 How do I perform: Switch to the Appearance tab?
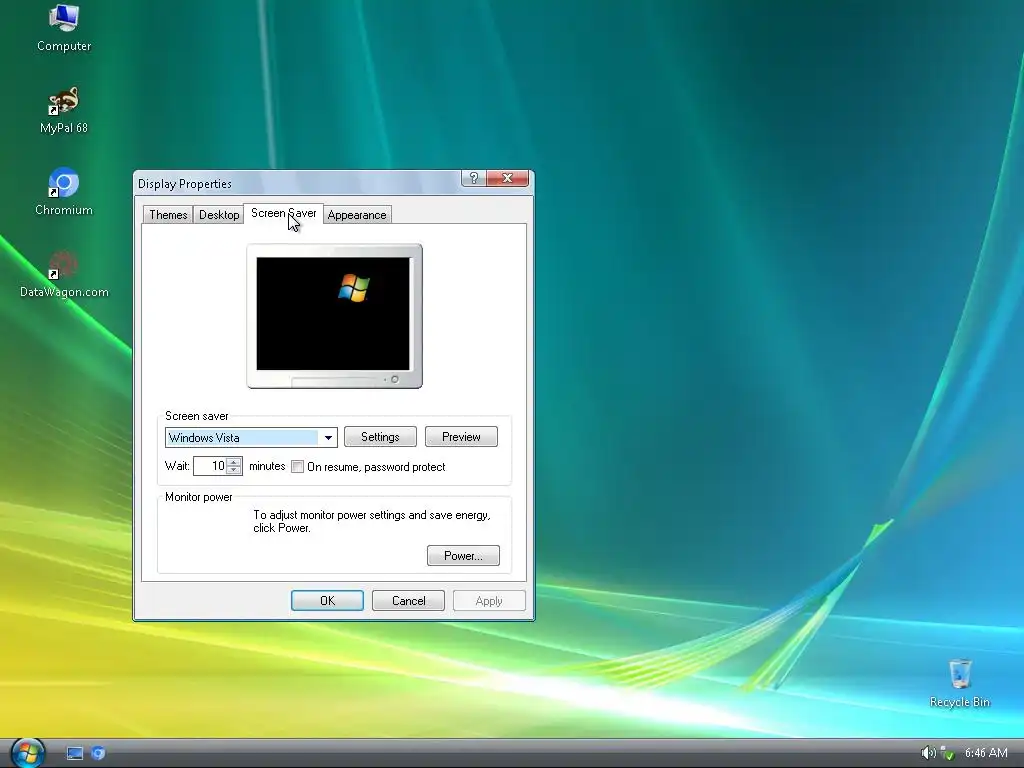[x=357, y=215]
